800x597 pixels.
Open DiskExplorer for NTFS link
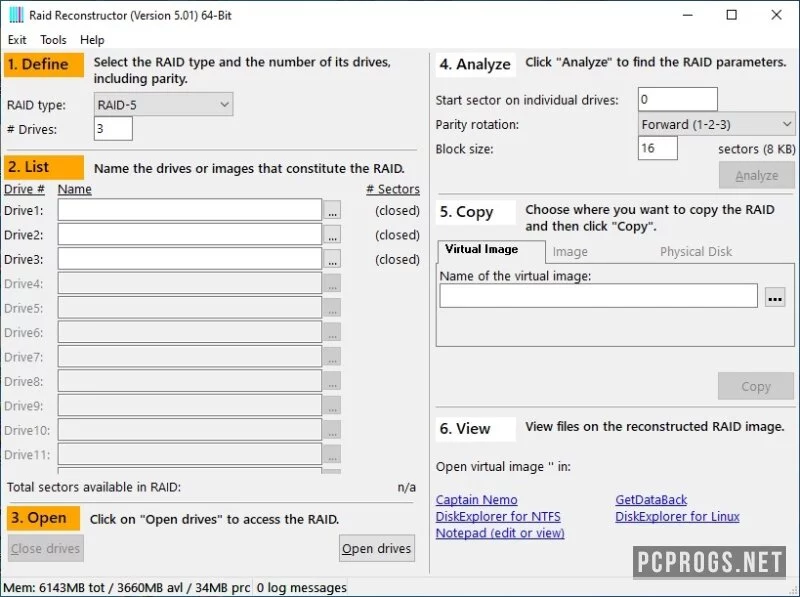(498, 516)
